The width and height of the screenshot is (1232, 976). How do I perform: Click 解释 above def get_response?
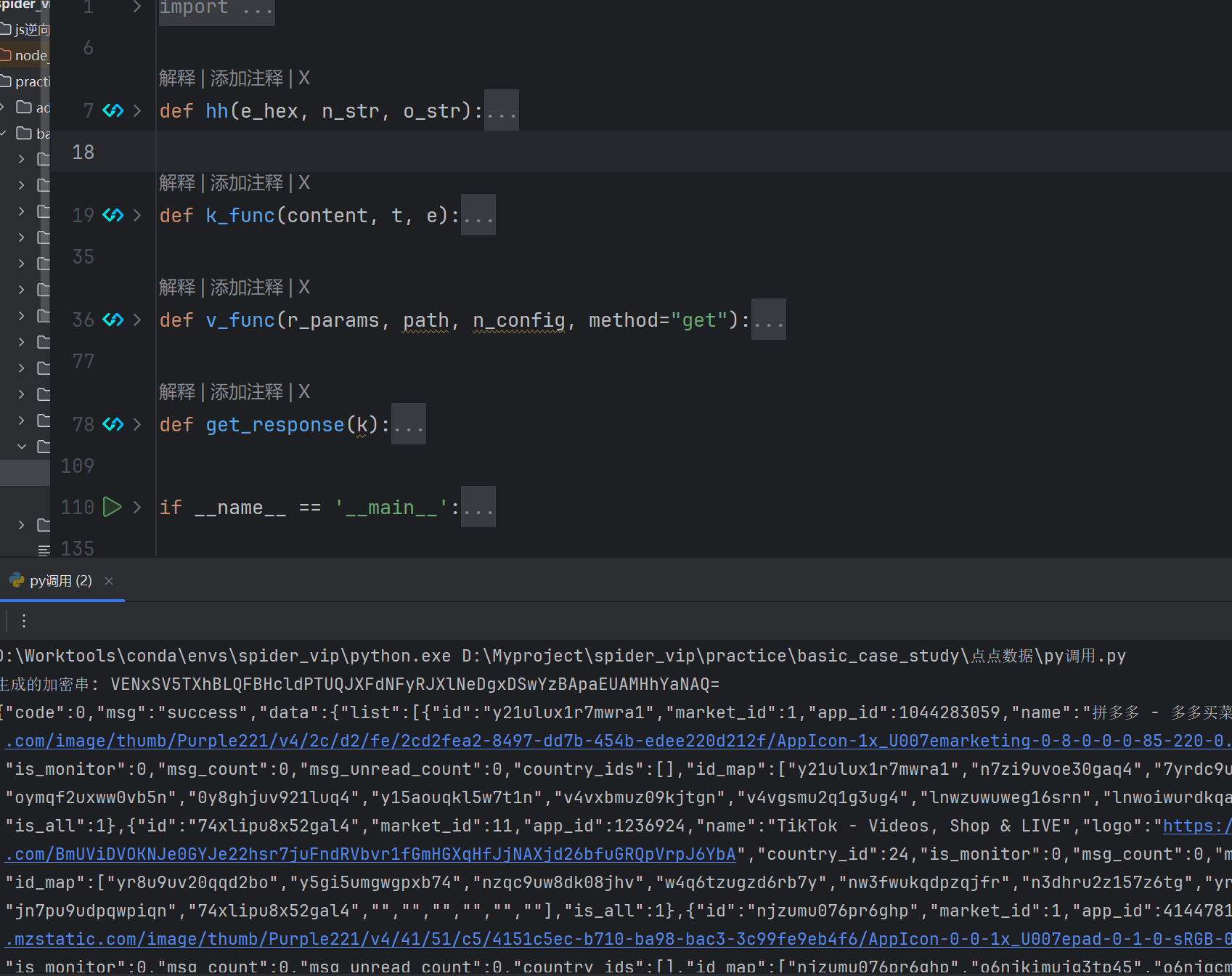click(x=178, y=391)
